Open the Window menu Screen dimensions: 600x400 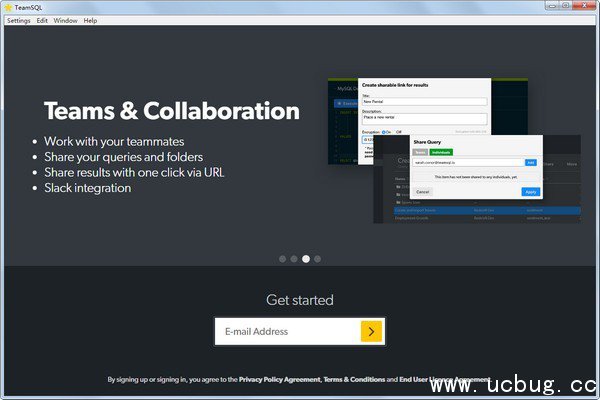[x=65, y=20]
